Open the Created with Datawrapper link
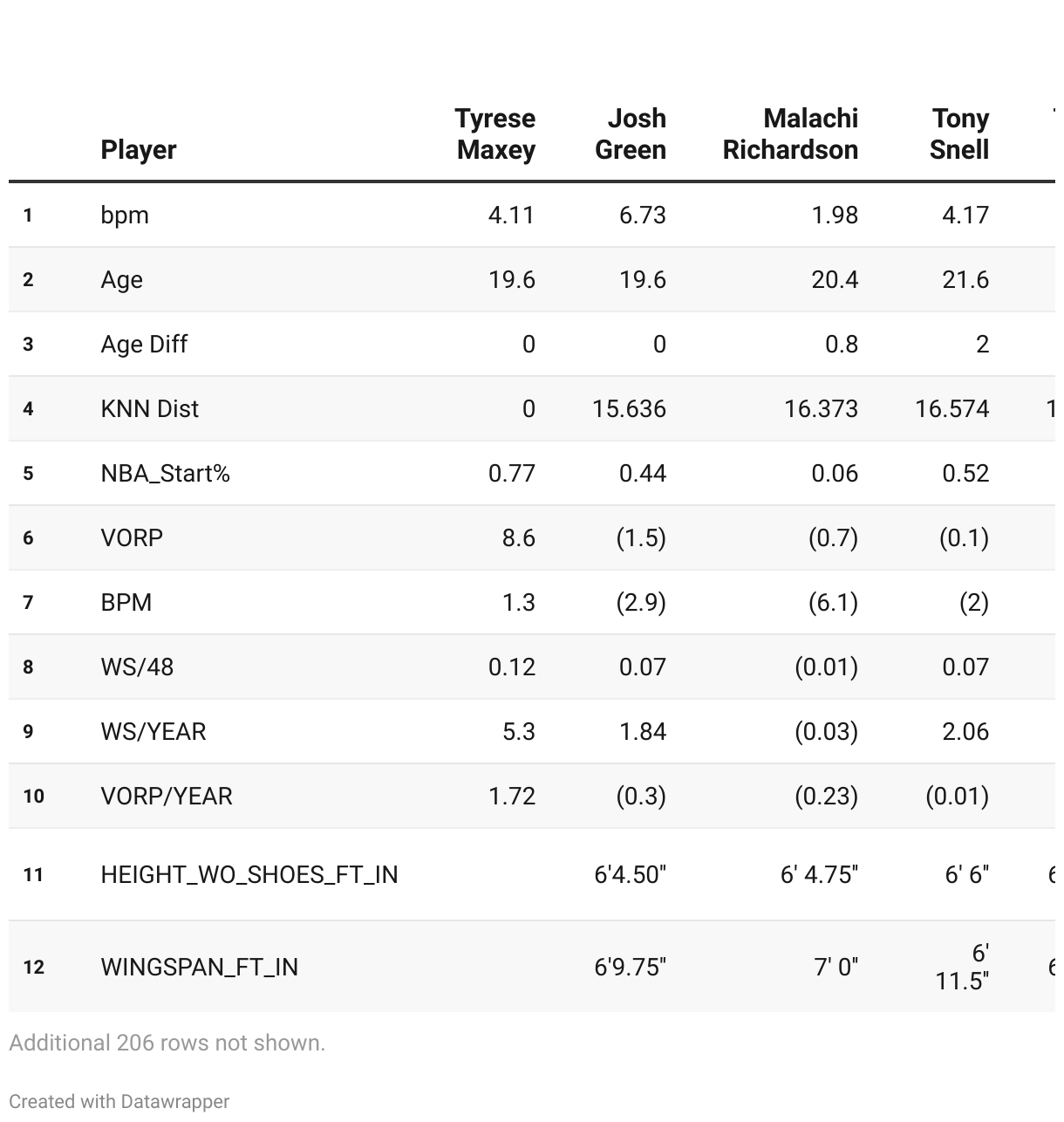This screenshot has height=1122, width=1064. (x=119, y=1102)
